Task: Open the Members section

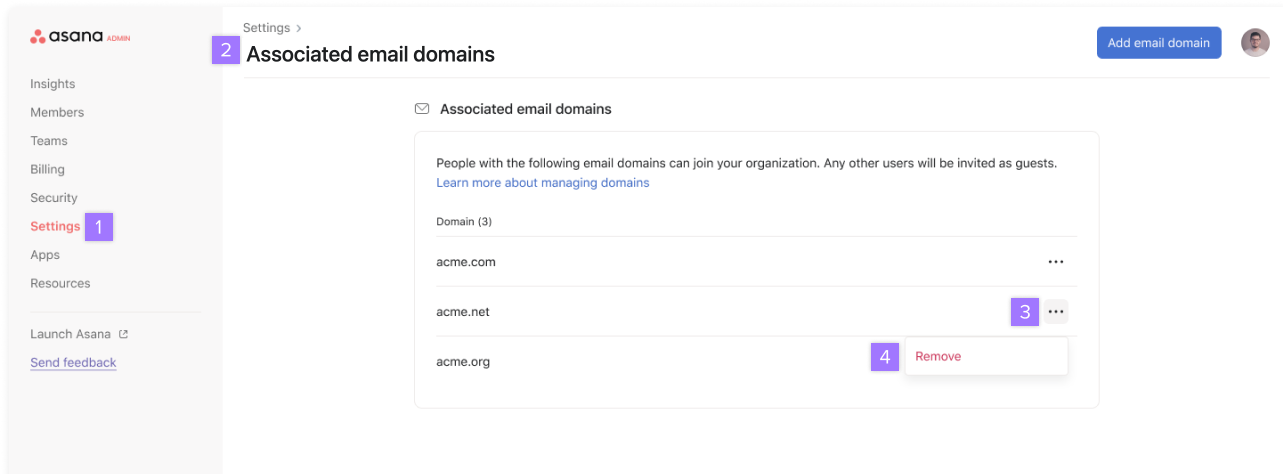Action: pyautogui.click(x=57, y=112)
